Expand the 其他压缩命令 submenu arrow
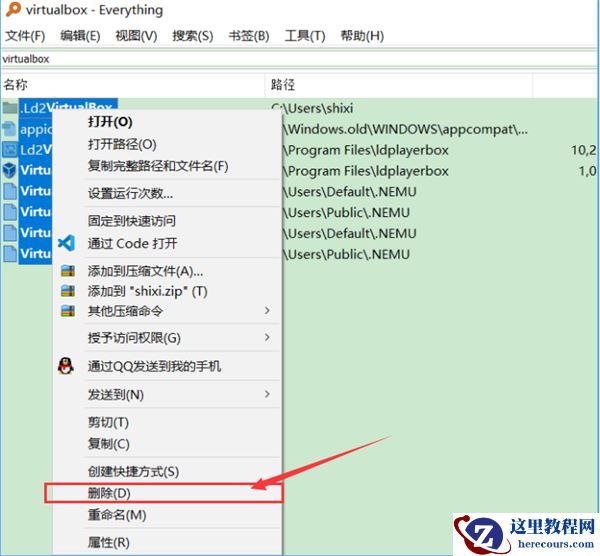This screenshot has height=556, width=600. coord(267,311)
